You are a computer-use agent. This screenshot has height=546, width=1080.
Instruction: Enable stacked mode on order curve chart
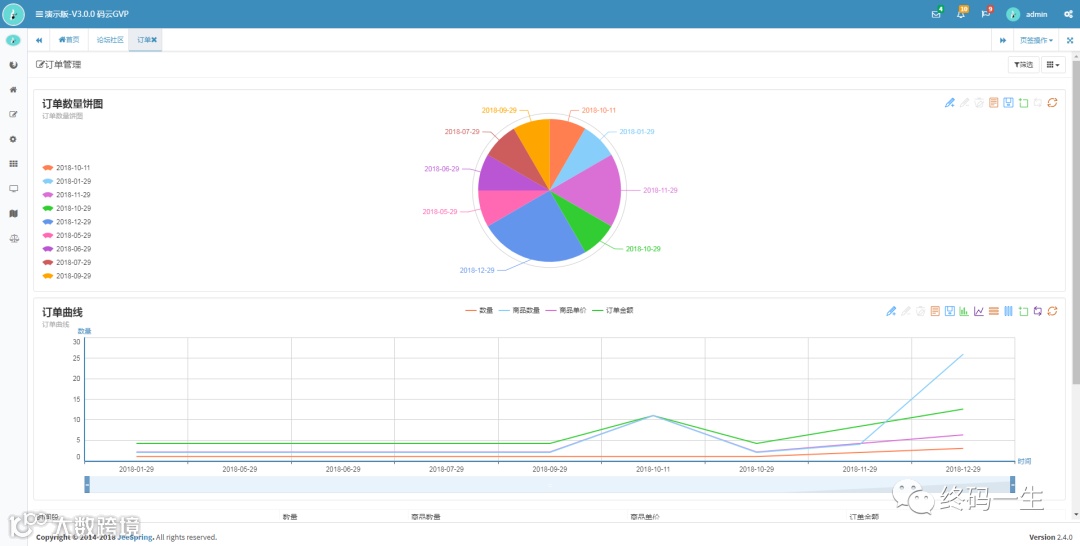pos(993,311)
